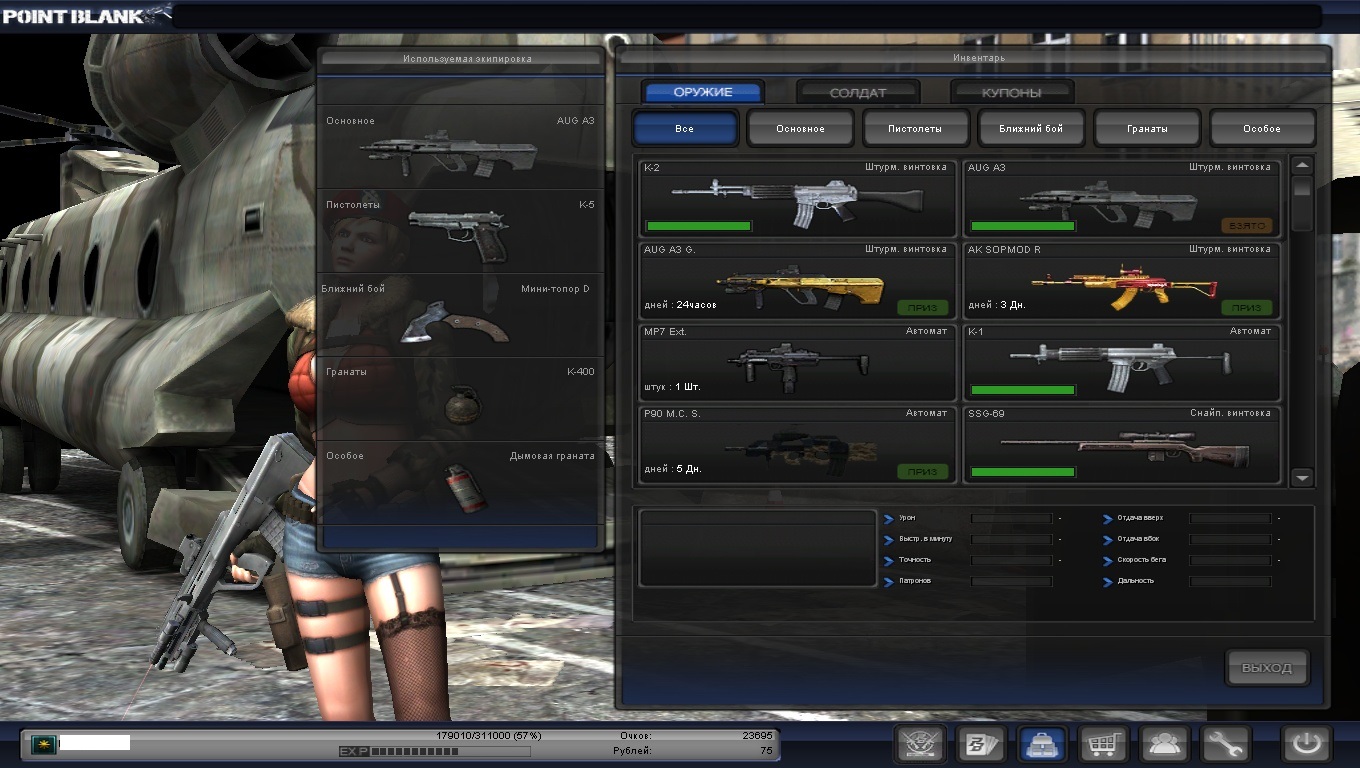The image size is (1360, 768).
Task: Filter weapons by Ближний бой
Action: [1032, 129]
